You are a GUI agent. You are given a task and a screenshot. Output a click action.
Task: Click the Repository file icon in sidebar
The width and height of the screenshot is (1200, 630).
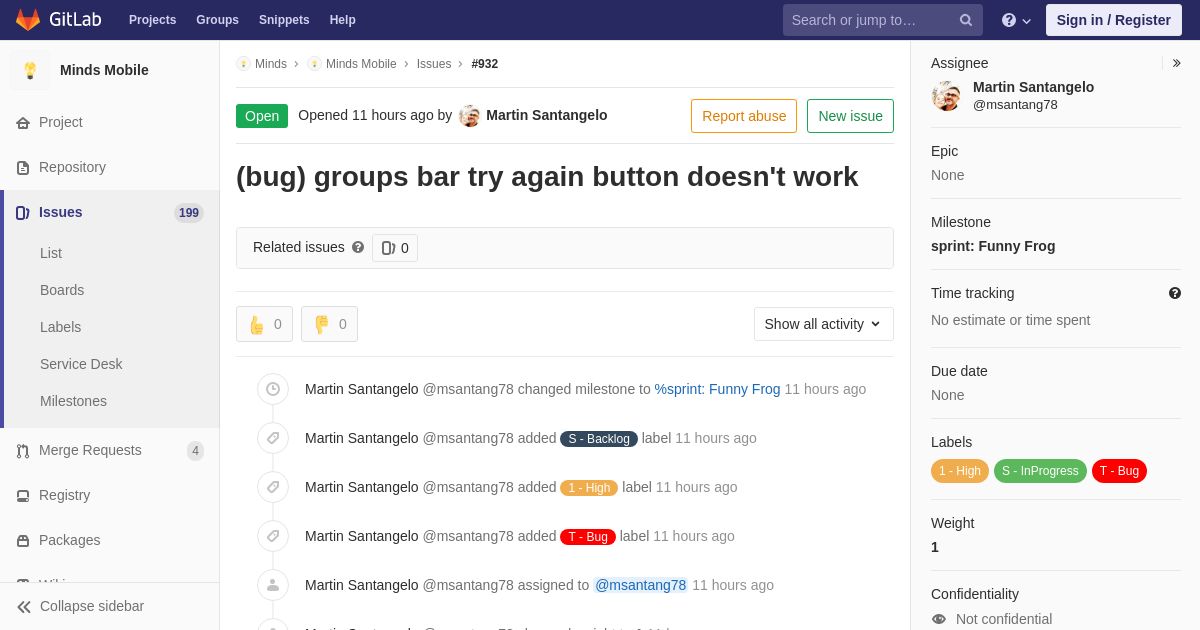click(23, 168)
